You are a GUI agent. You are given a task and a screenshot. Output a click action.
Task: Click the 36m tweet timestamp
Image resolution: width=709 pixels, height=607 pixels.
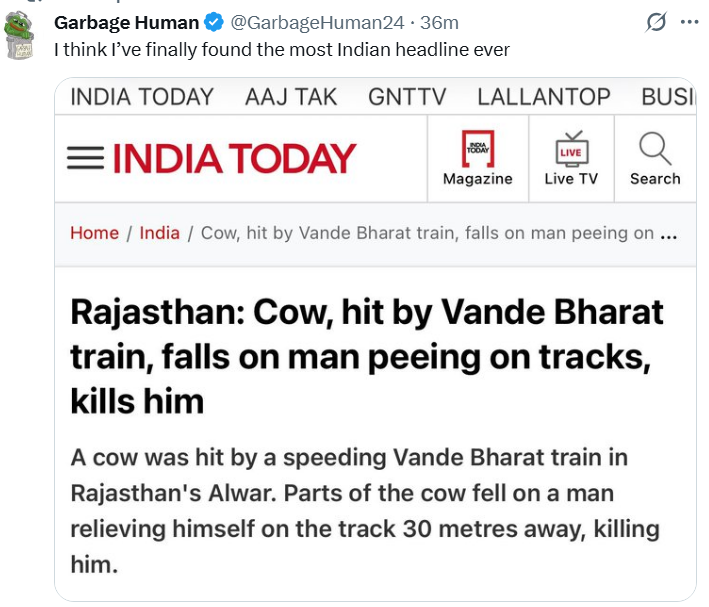pyautogui.click(x=440, y=22)
